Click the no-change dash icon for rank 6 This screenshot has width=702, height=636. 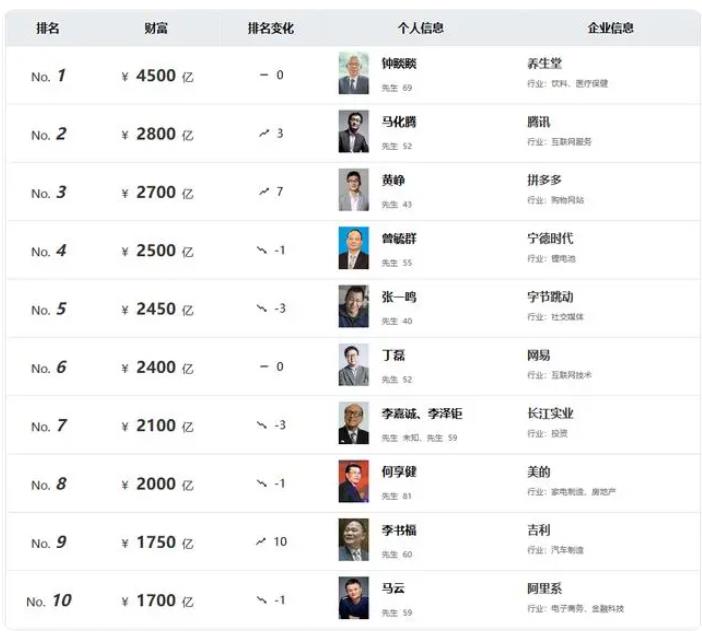pos(264,367)
